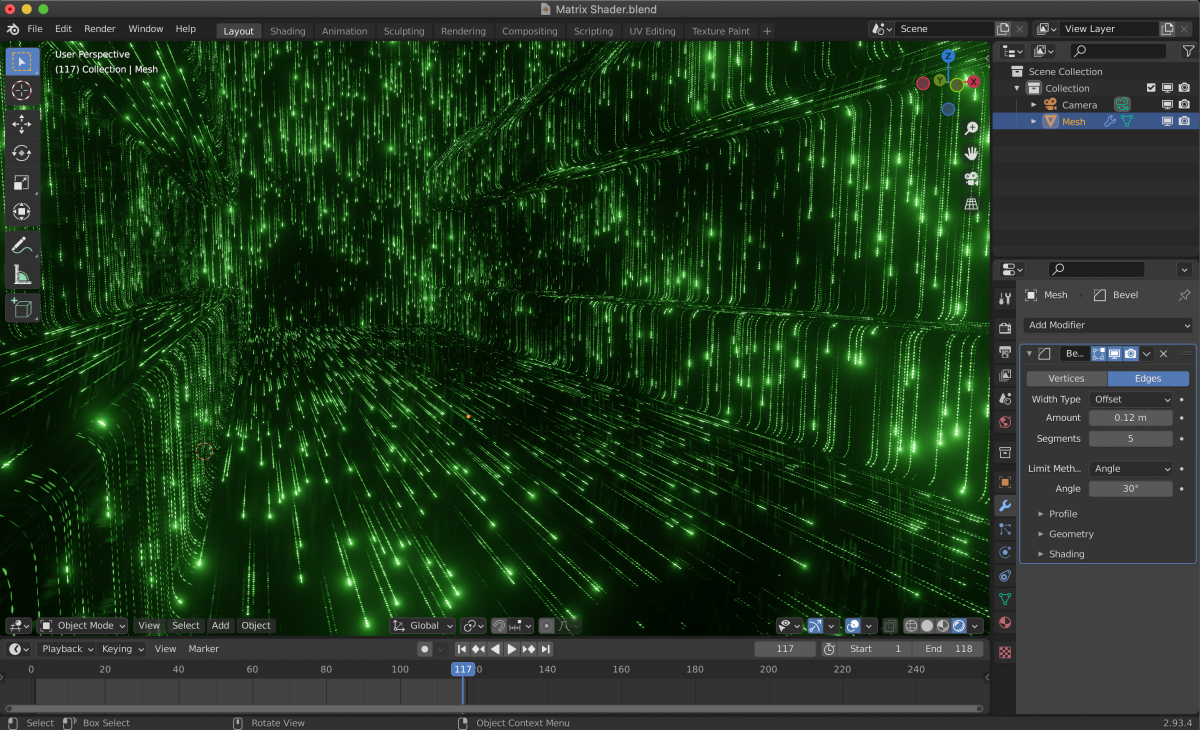Image resolution: width=1200 pixels, height=730 pixels.
Task: Open the Physics properties tab
Action: point(1005,552)
